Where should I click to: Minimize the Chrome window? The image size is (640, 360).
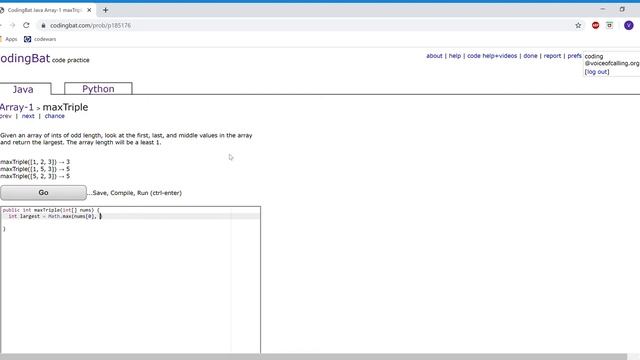603,9
